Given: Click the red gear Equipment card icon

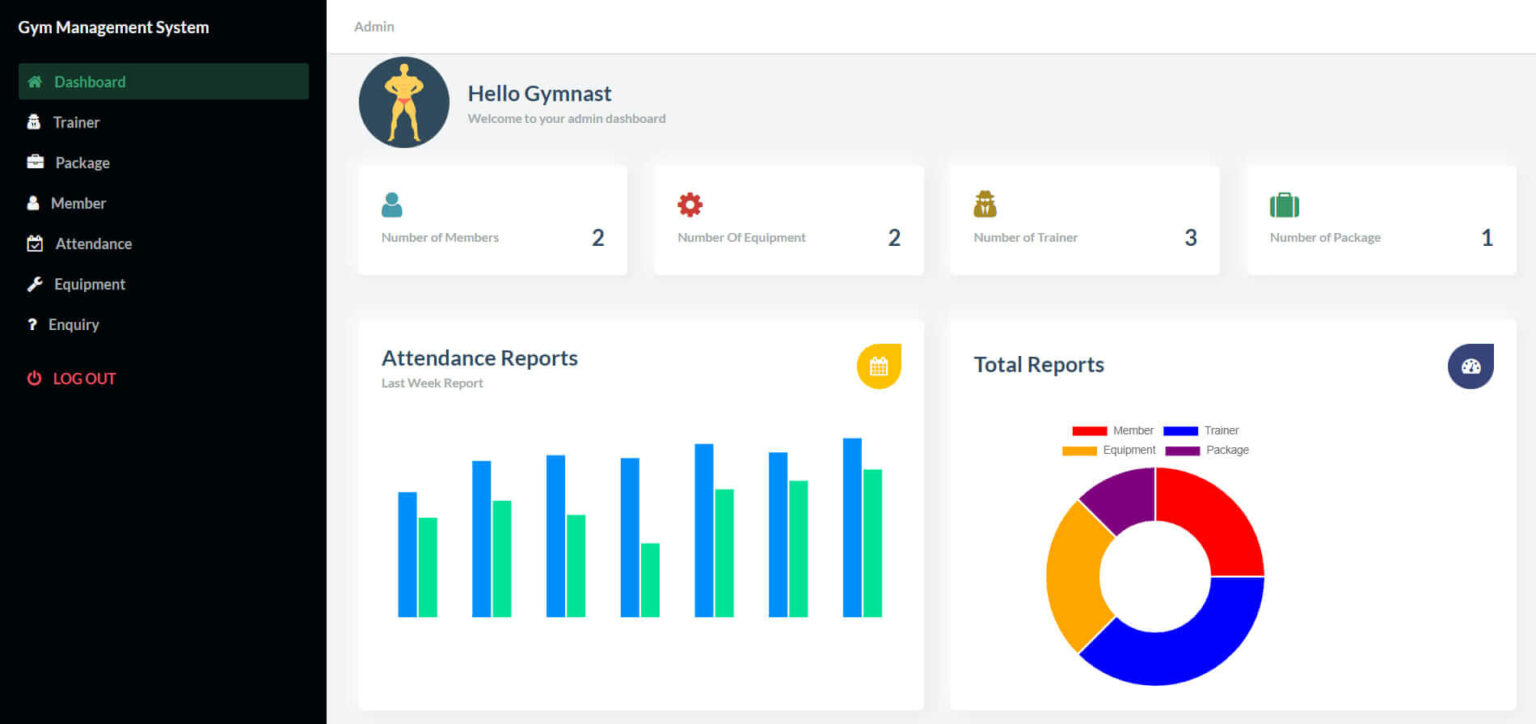Looking at the screenshot, I should pos(690,205).
